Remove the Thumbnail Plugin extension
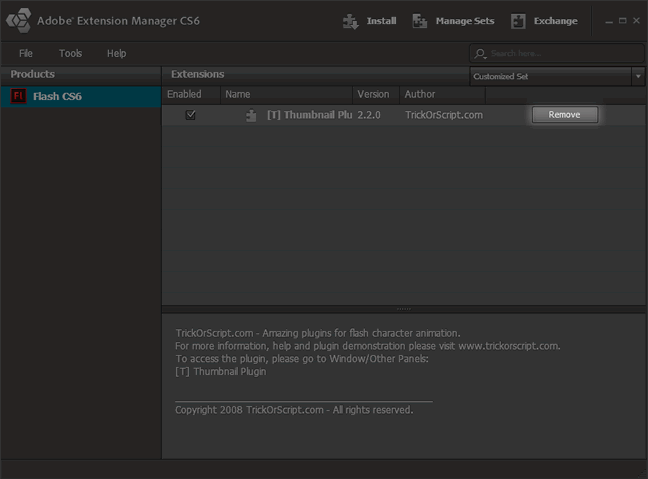Viewport: 648px width, 479px height. click(565, 114)
